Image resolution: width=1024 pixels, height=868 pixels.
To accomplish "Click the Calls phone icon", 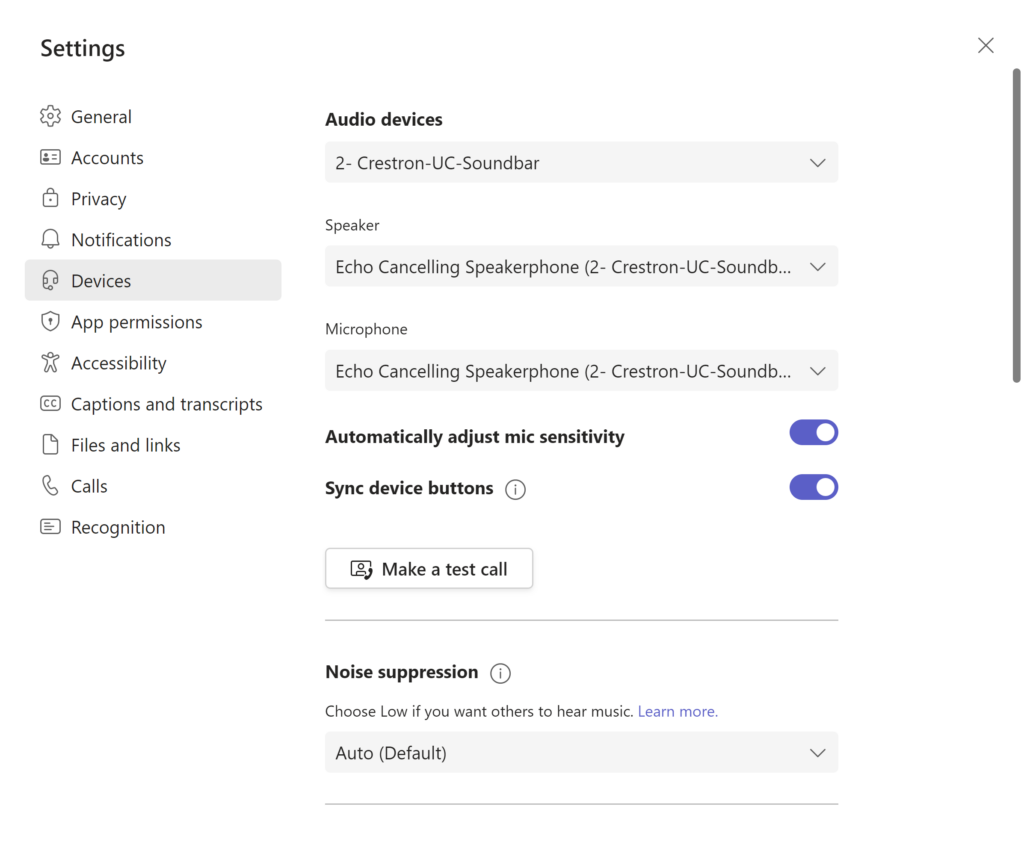I will pyautogui.click(x=50, y=485).
